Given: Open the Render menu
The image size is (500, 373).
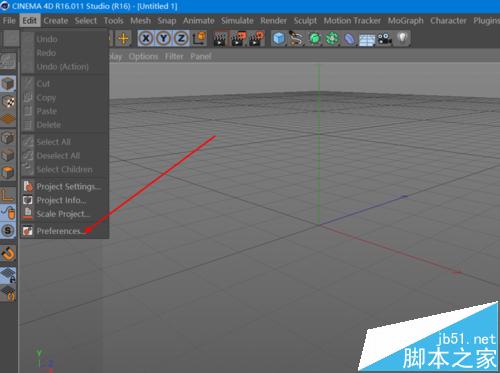Looking at the screenshot, I should pos(273,21).
